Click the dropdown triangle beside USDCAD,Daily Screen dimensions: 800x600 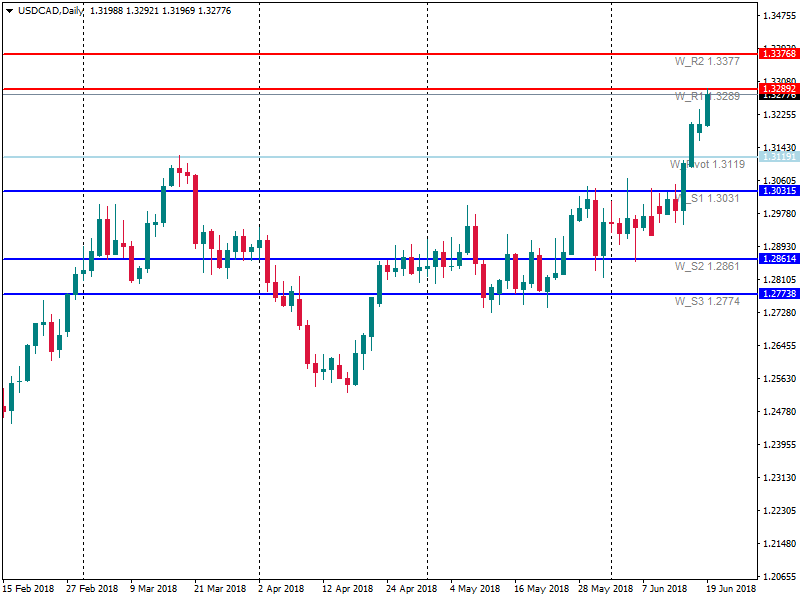click(x=9, y=10)
